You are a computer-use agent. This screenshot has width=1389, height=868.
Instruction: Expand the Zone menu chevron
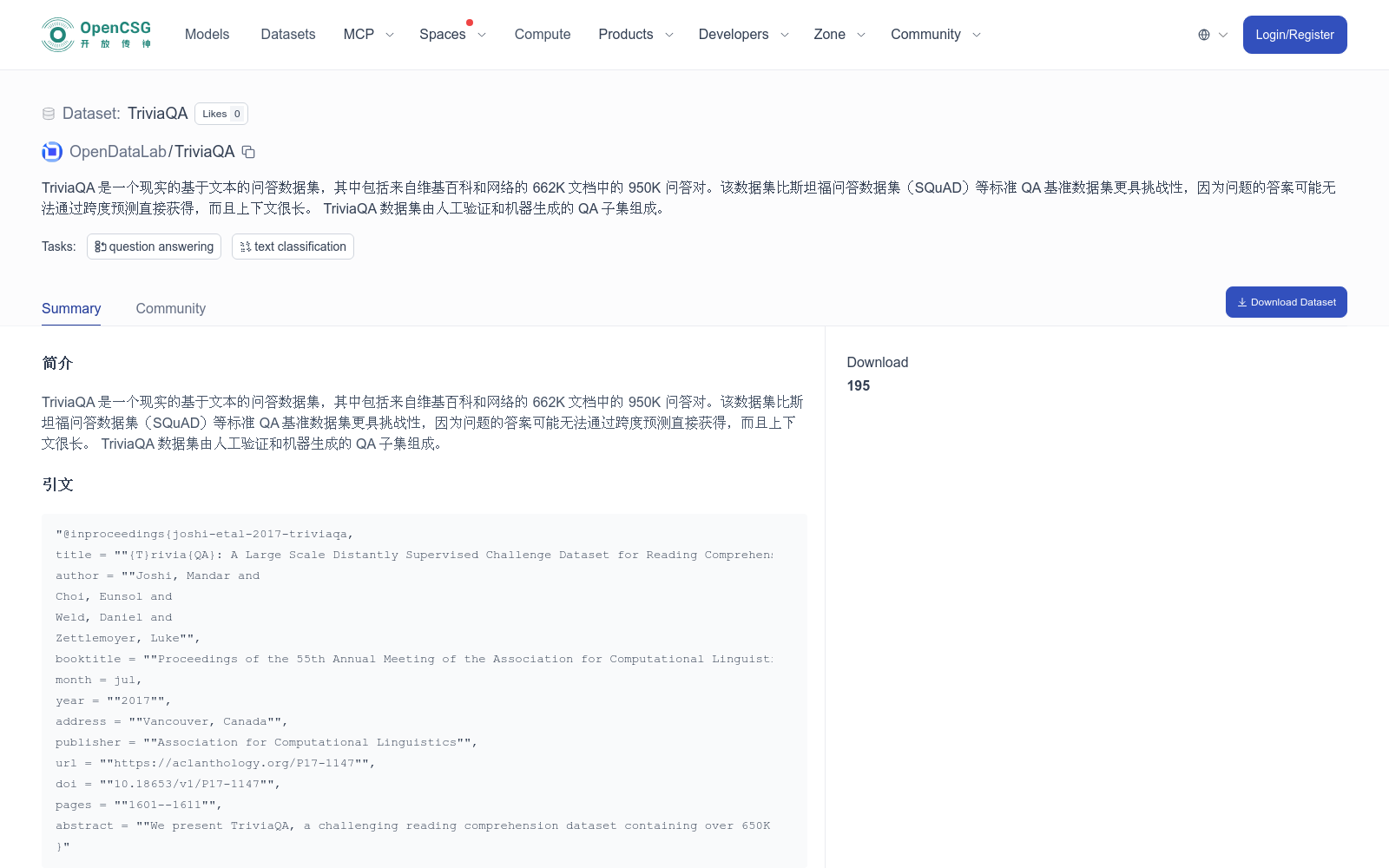pyautogui.click(x=861, y=35)
